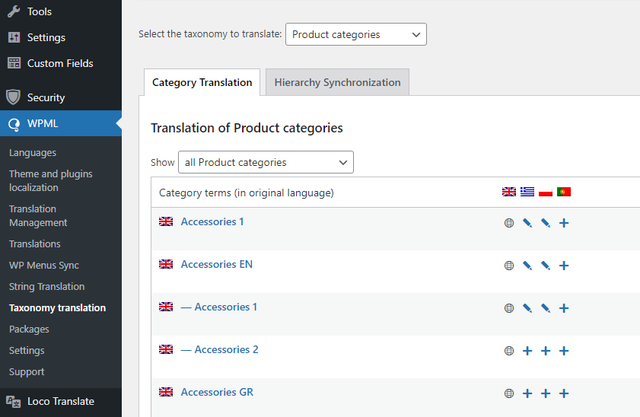The height and width of the screenshot is (417, 640).
Task: Open the taxonomy selector Product categories dropdown
Action: tap(356, 34)
